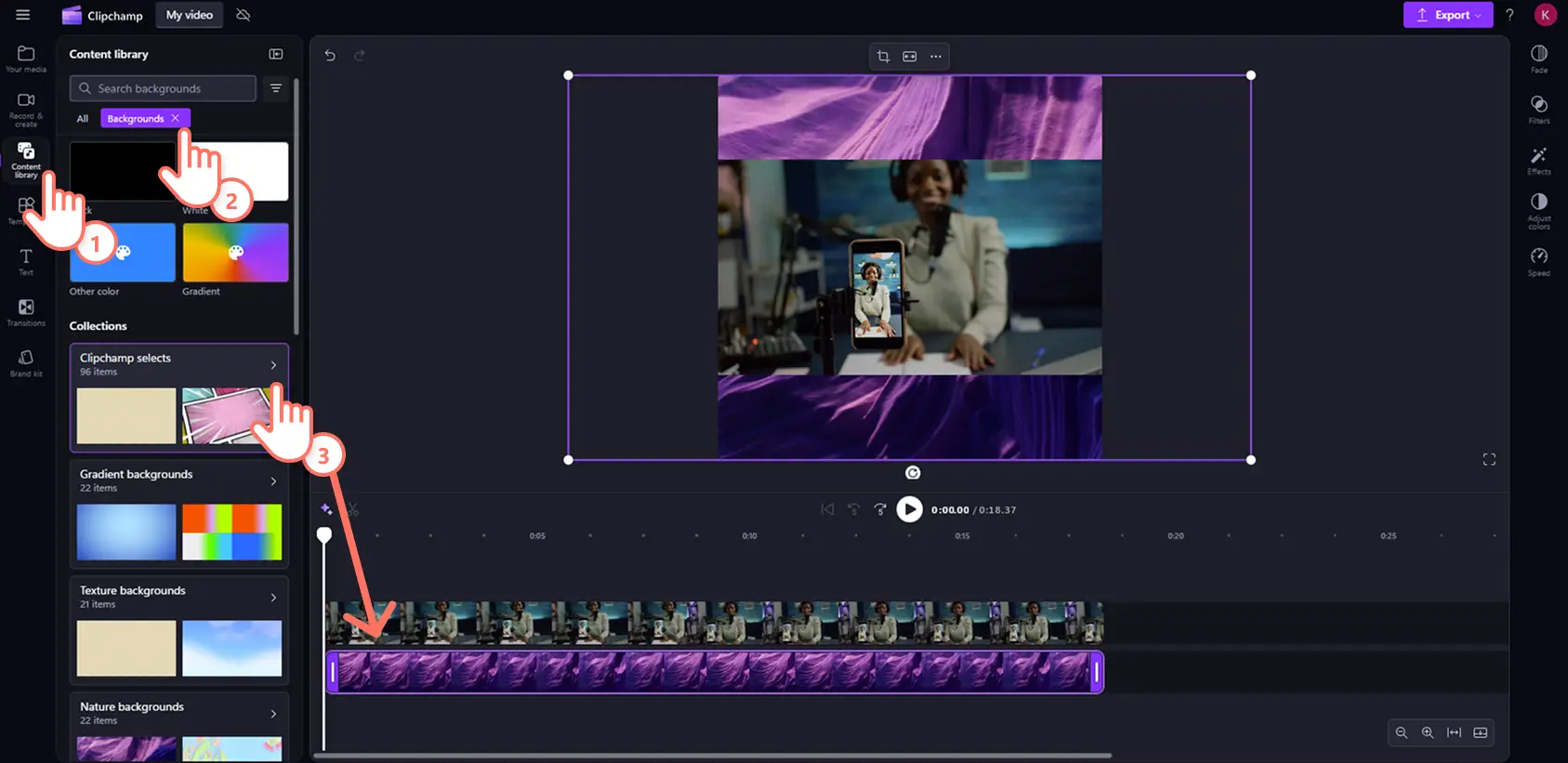
Task: Select the video clip on timeline
Action: click(714, 622)
